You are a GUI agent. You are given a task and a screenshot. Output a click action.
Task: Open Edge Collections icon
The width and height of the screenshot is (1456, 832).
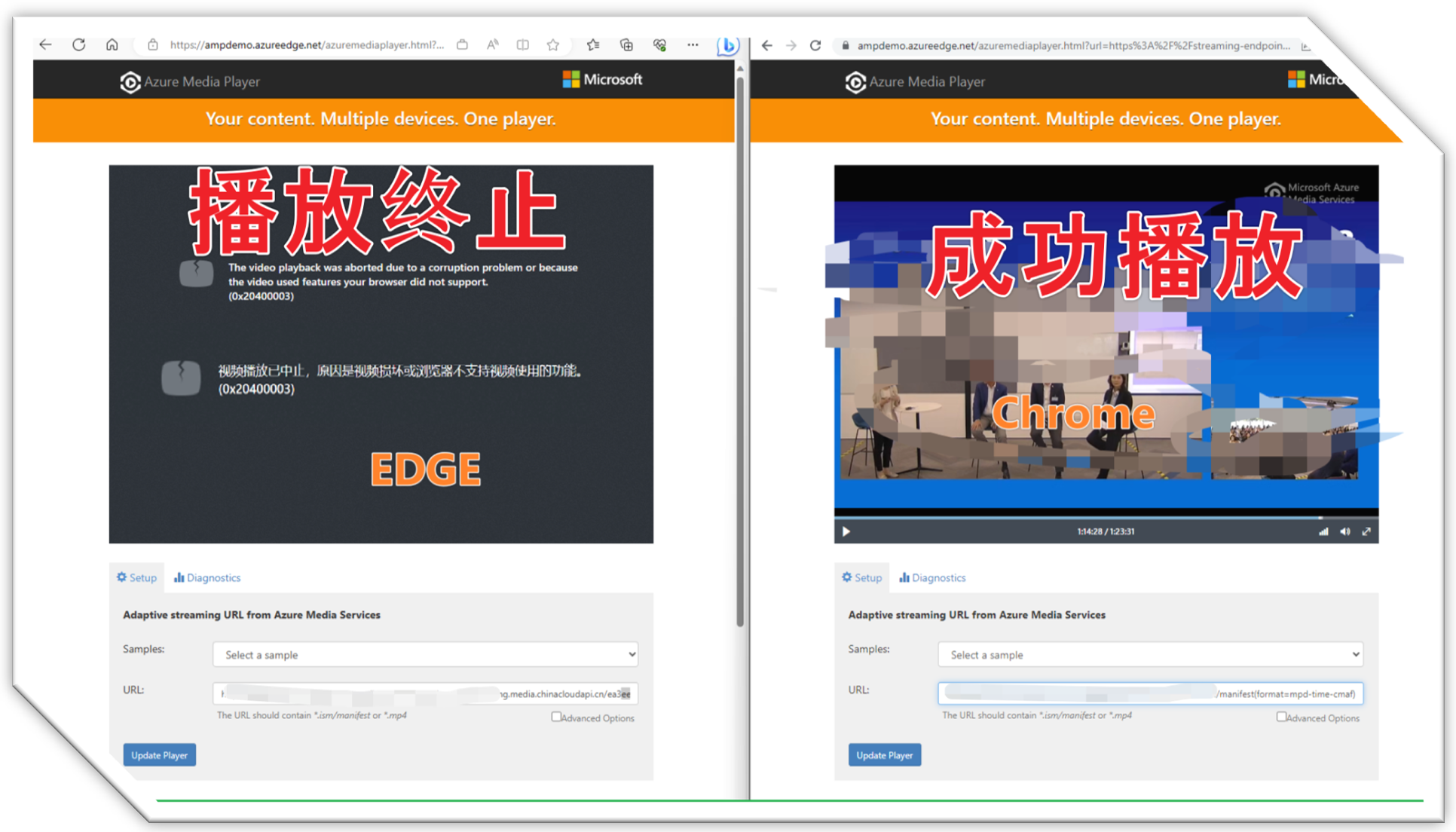(x=626, y=45)
